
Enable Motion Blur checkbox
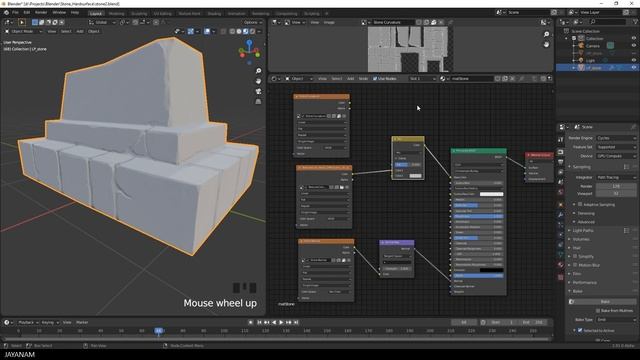click(x=575, y=265)
